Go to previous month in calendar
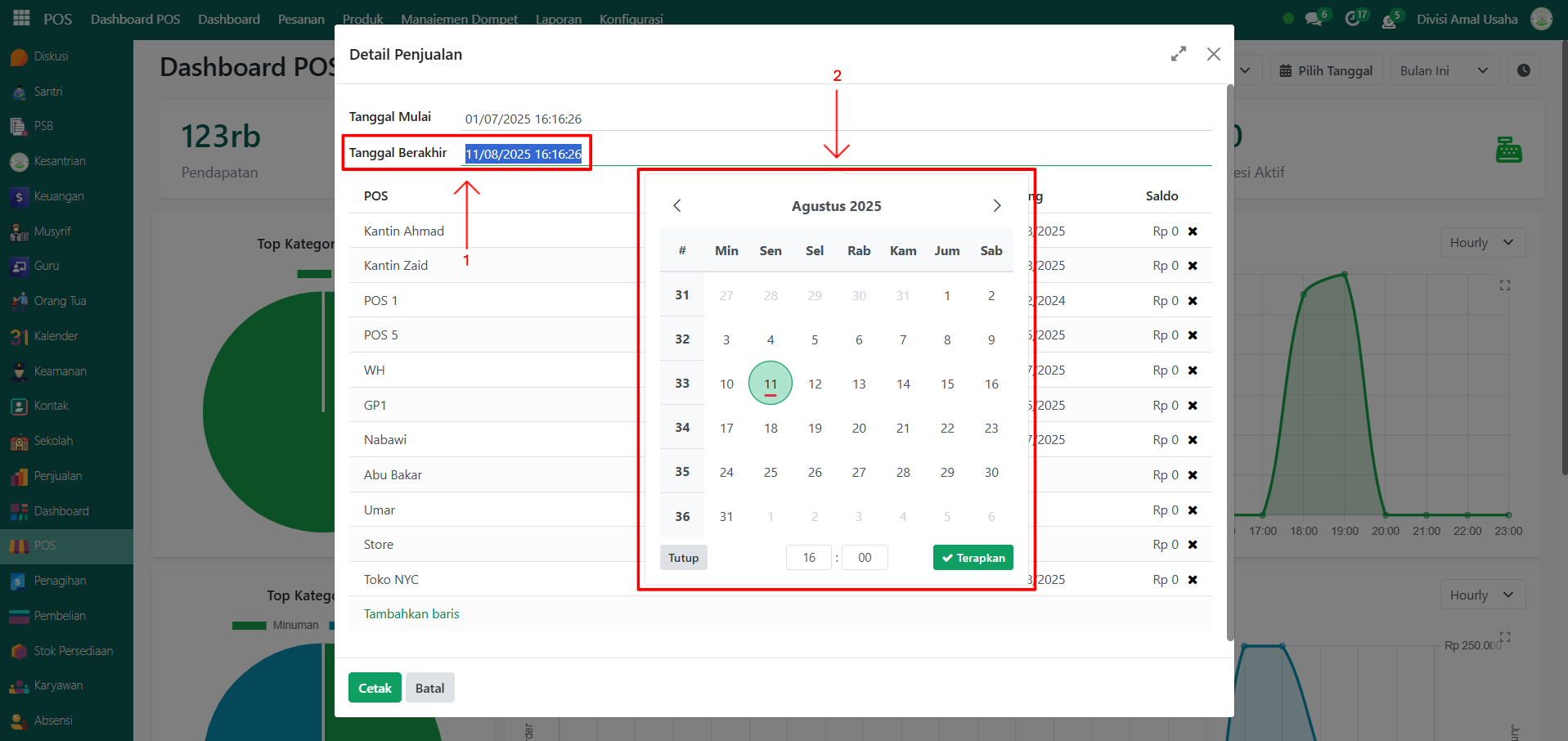 (x=677, y=206)
